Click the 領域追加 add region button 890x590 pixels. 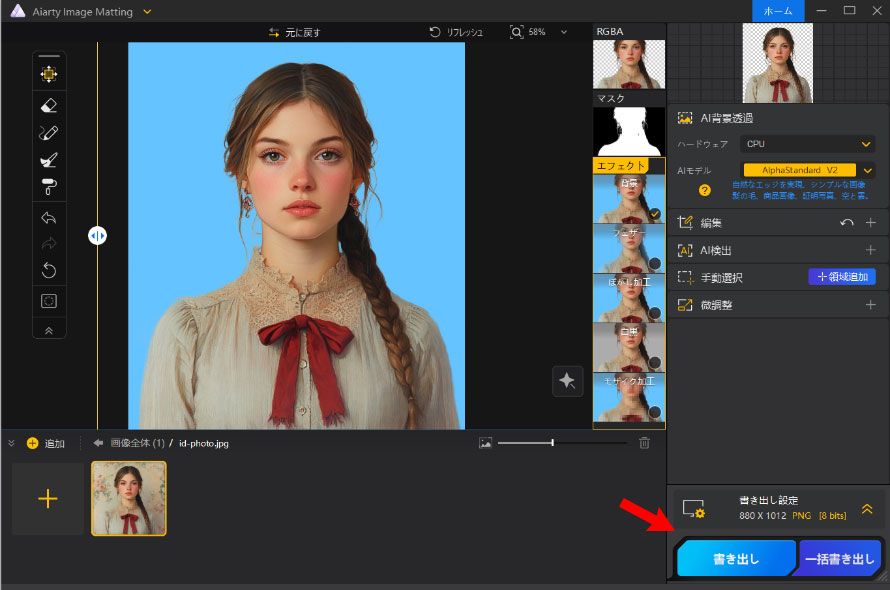click(x=841, y=277)
